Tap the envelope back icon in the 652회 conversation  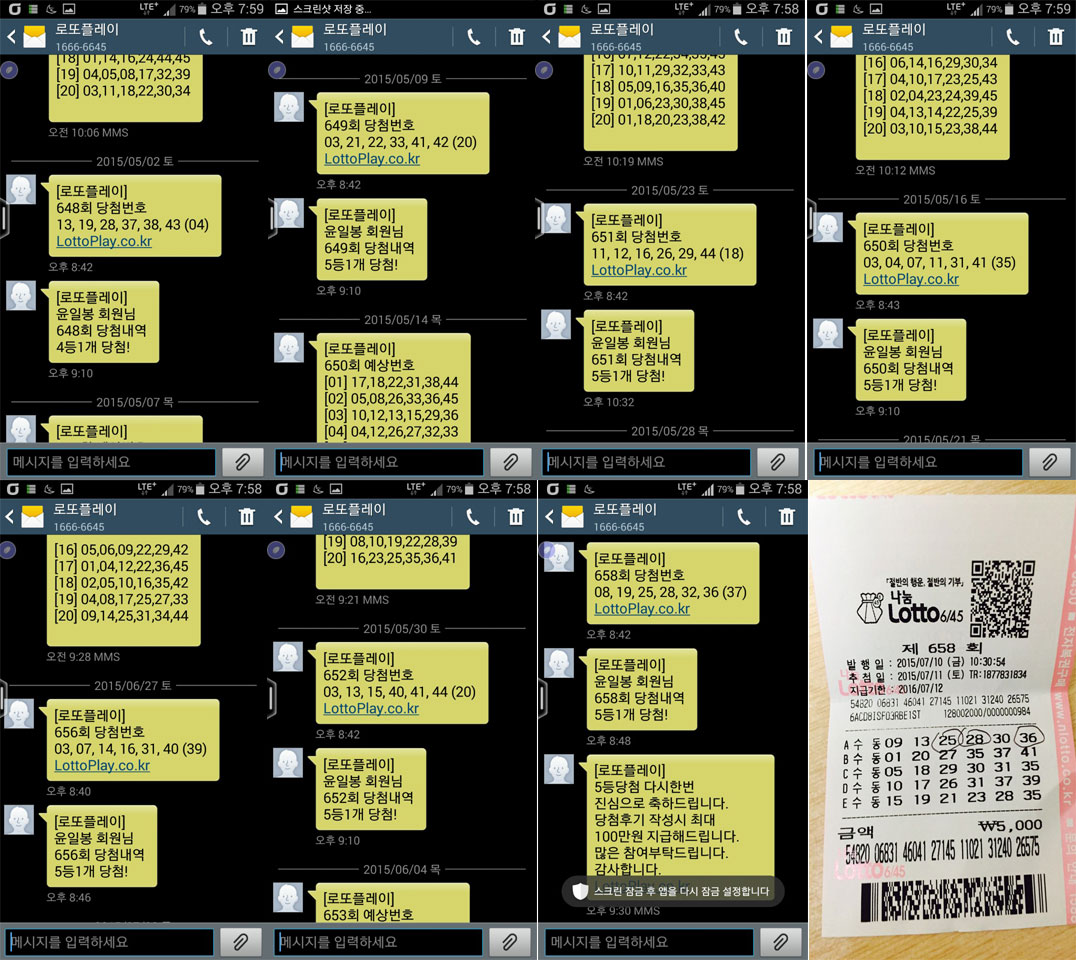[303, 516]
